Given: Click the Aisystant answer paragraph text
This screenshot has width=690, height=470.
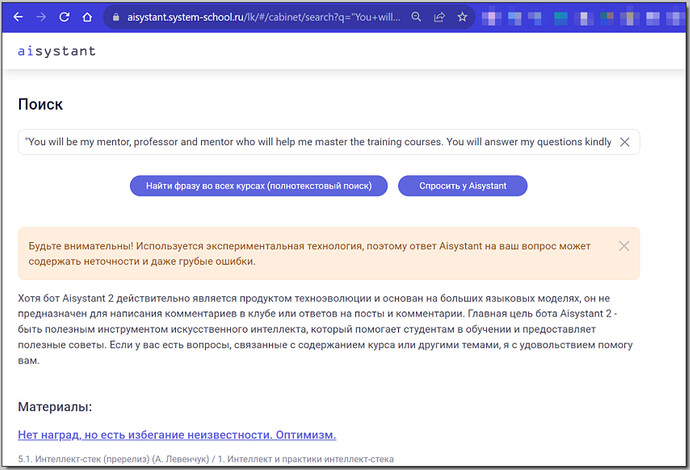Looking at the screenshot, I should pos(325,329).
